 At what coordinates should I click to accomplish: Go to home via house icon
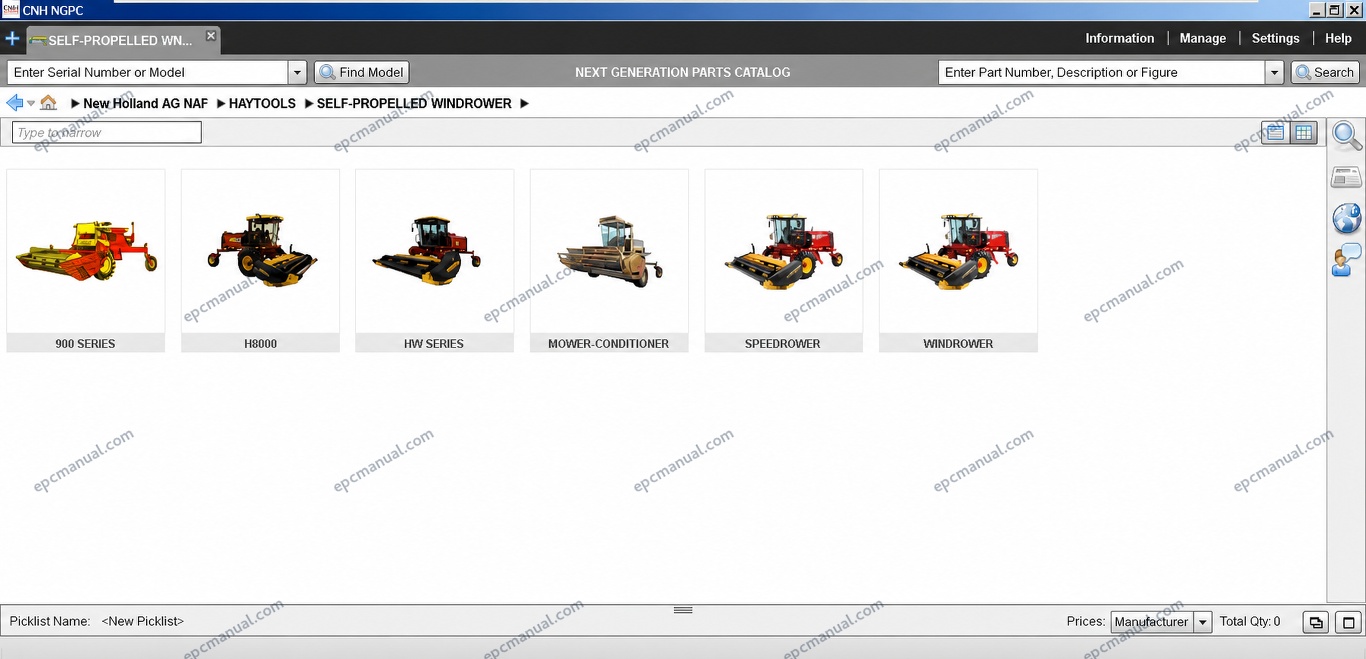(48, 102)
